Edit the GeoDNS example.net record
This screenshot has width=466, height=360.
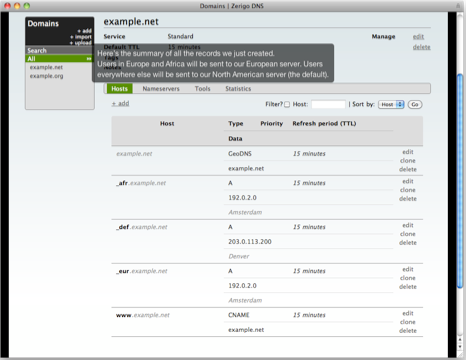(408, 152)
